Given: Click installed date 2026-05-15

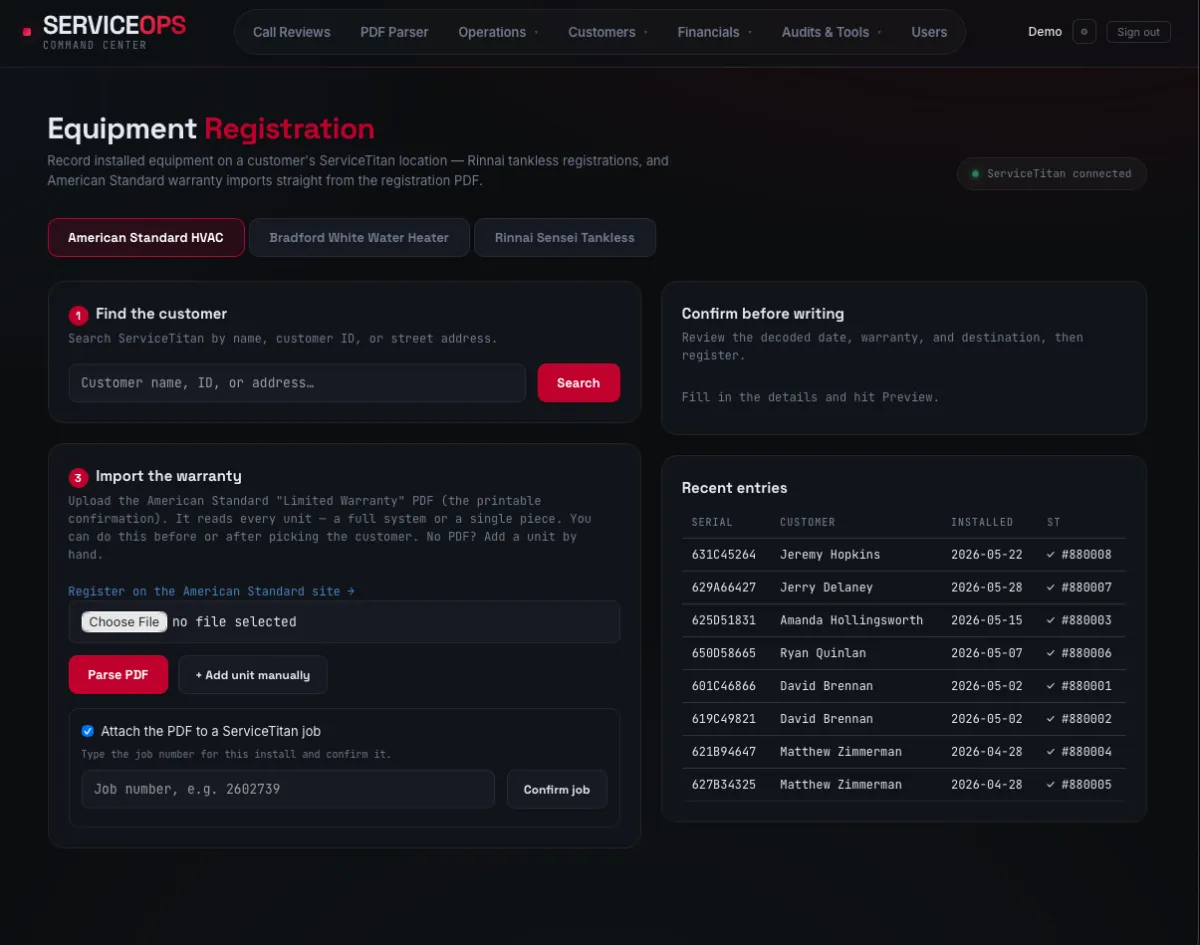Looking at the screenshot, I should tap(986, 620).
